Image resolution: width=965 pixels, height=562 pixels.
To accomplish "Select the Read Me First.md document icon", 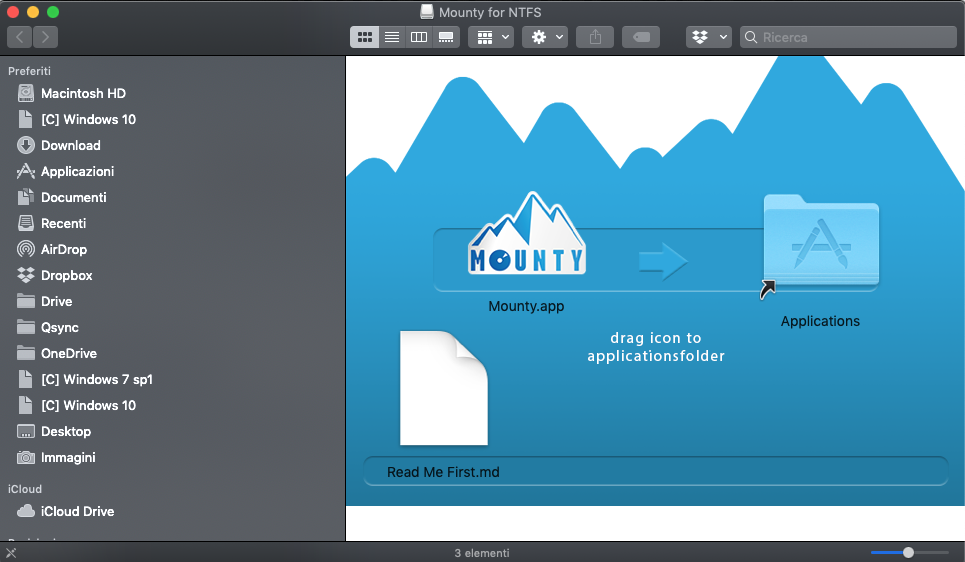I will [444, 388].
